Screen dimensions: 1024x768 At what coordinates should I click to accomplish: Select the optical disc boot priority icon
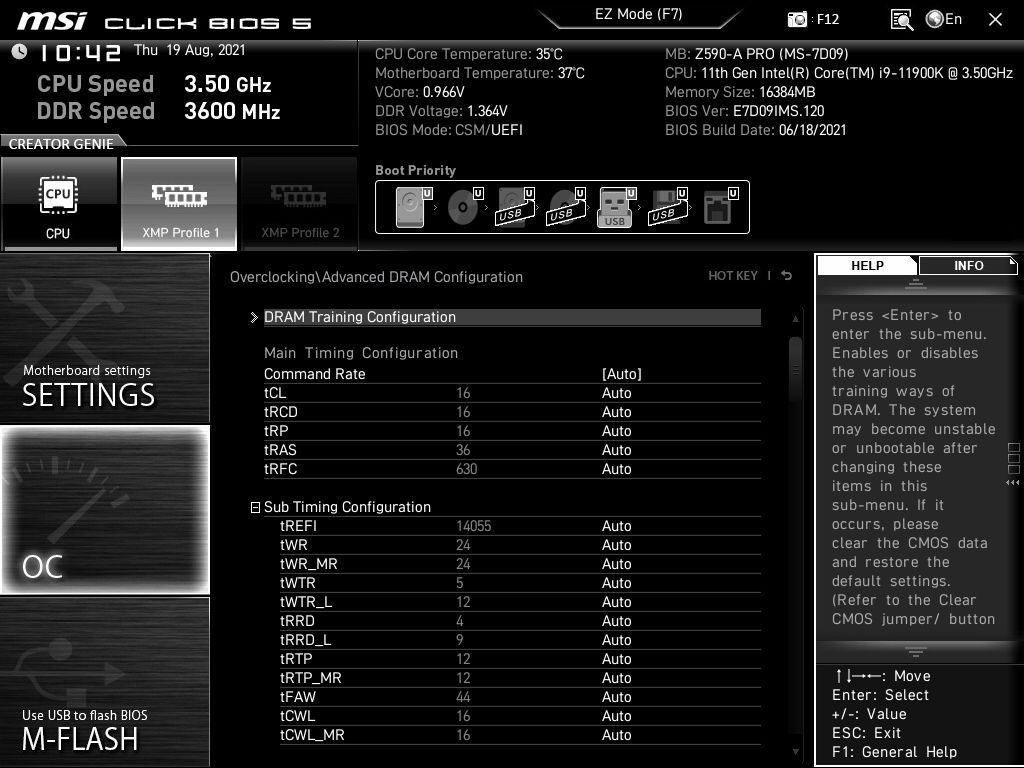[x=464, y=207]
